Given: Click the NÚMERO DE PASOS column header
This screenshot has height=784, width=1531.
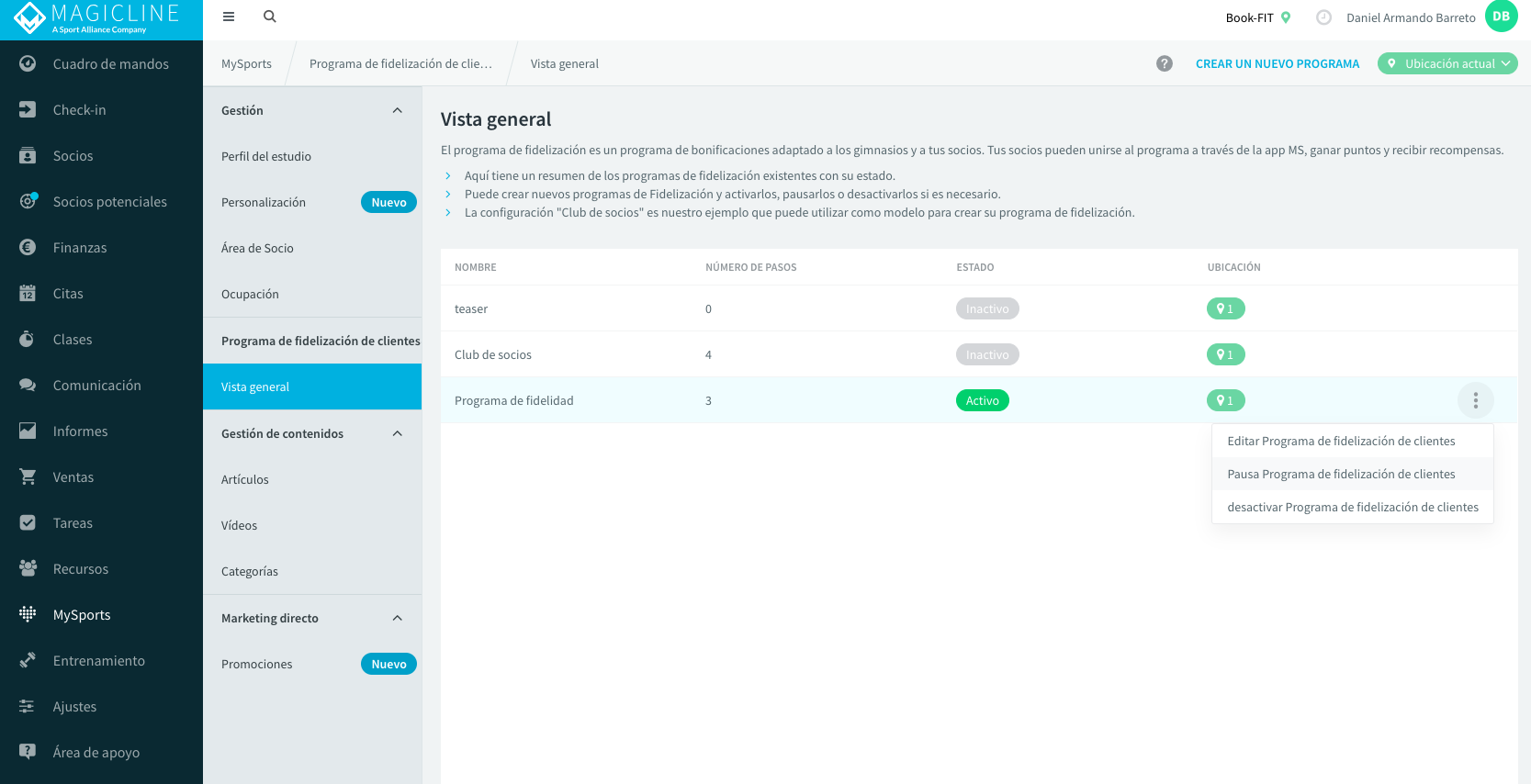Looking at the screenshot, I should (751, 267).
